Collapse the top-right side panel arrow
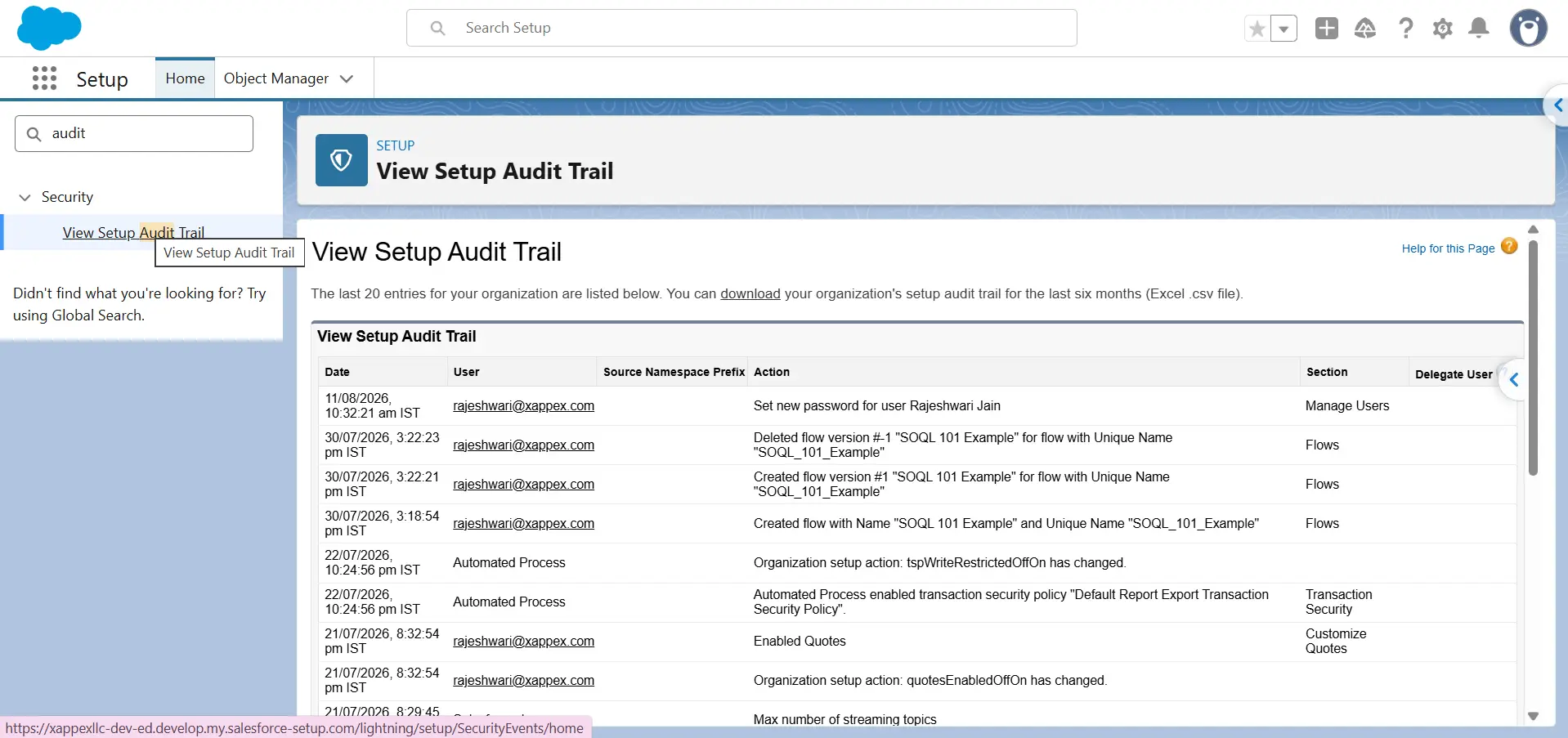Image resolution: width=1568 pixels, height=738 pixels. pyautogui.click(x=1557, y=105)
